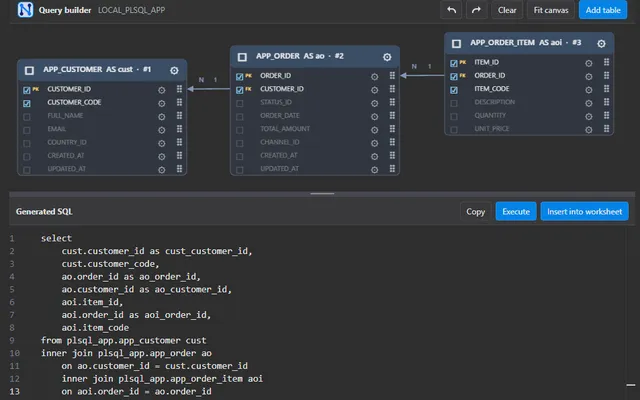Click the SQL editor vertical scrollbar marker

[631, 385]
